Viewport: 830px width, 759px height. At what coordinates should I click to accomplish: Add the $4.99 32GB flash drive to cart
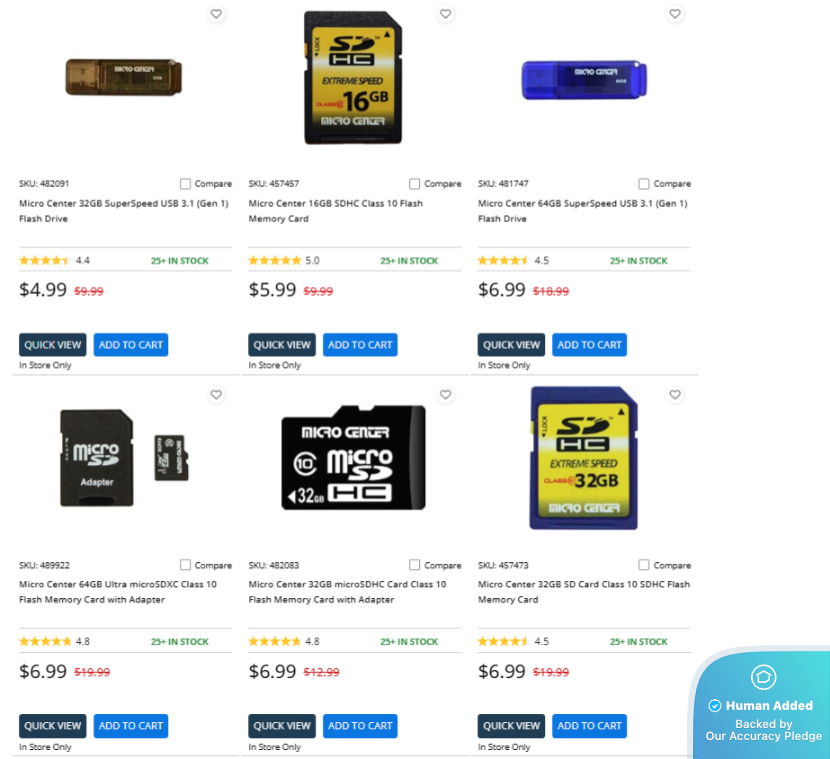pyautogui.click(x=131, y=345)
